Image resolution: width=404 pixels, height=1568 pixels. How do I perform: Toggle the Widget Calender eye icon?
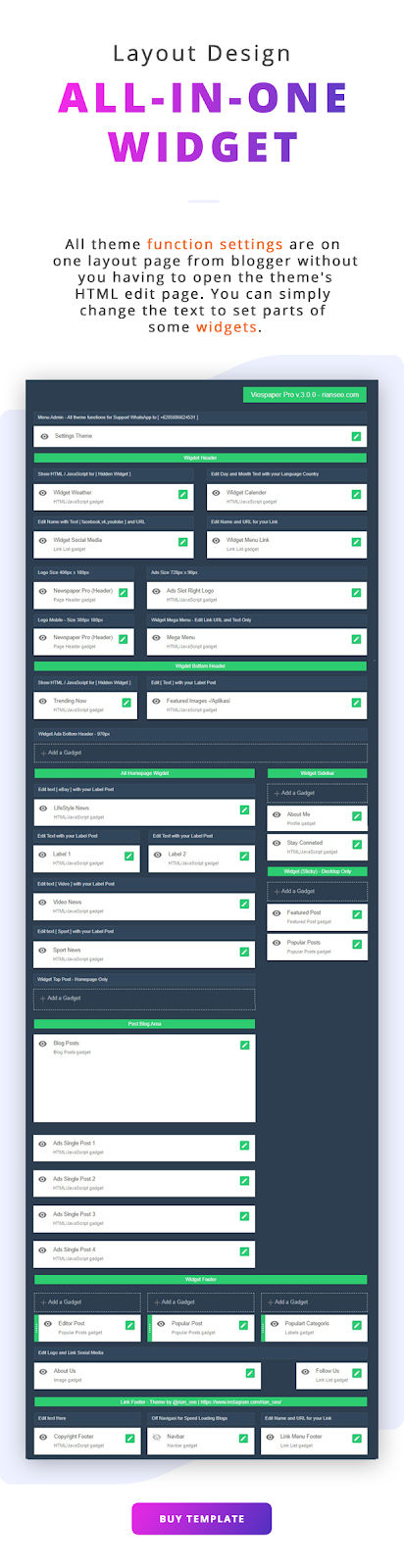[x=216, y=493]
